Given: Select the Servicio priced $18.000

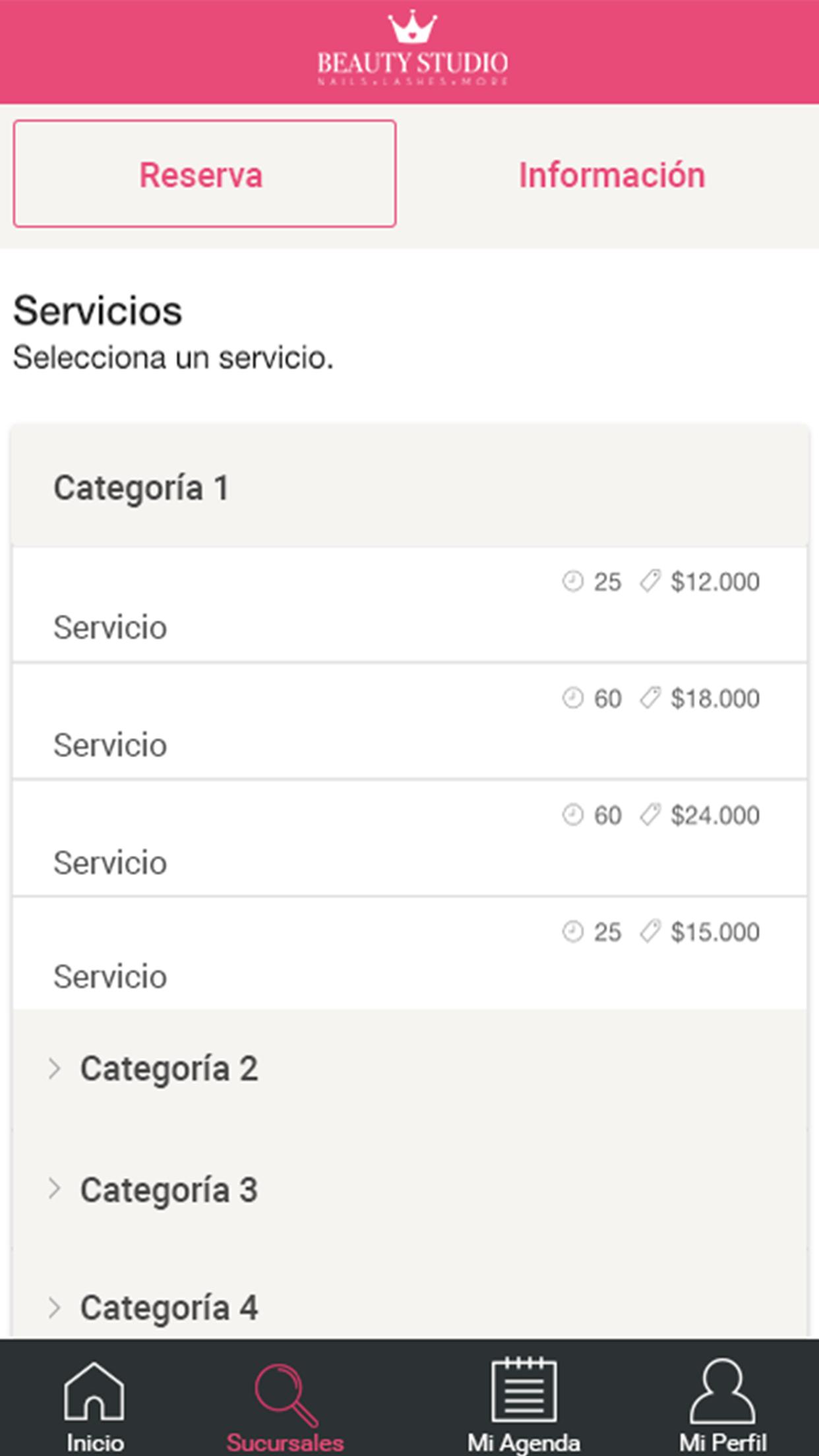Looking at the screenshot, I should tap(110, 745).
